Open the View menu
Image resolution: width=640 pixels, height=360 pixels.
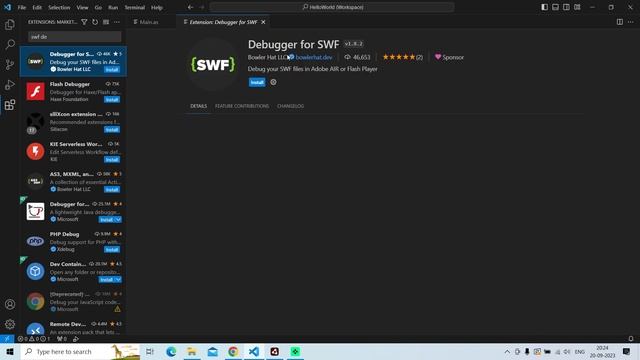click(x=82, y=7)
